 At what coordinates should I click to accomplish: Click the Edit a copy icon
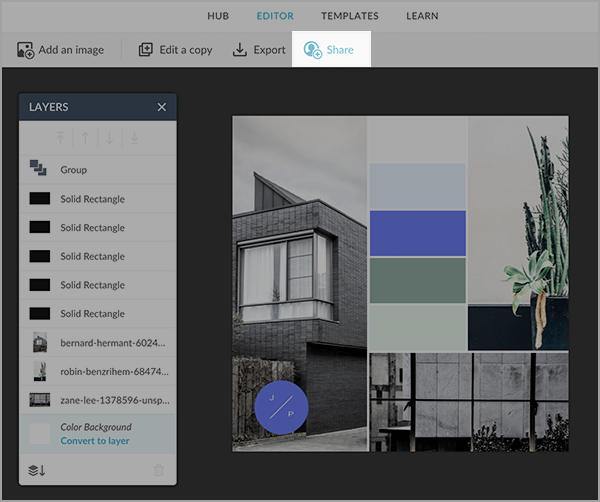click(146, 50)
